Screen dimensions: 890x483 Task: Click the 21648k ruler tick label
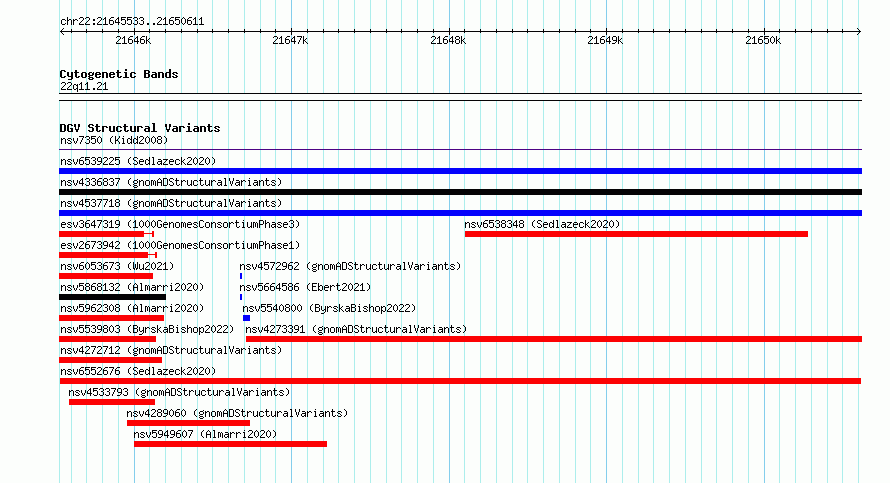click(x=448, y=40)
